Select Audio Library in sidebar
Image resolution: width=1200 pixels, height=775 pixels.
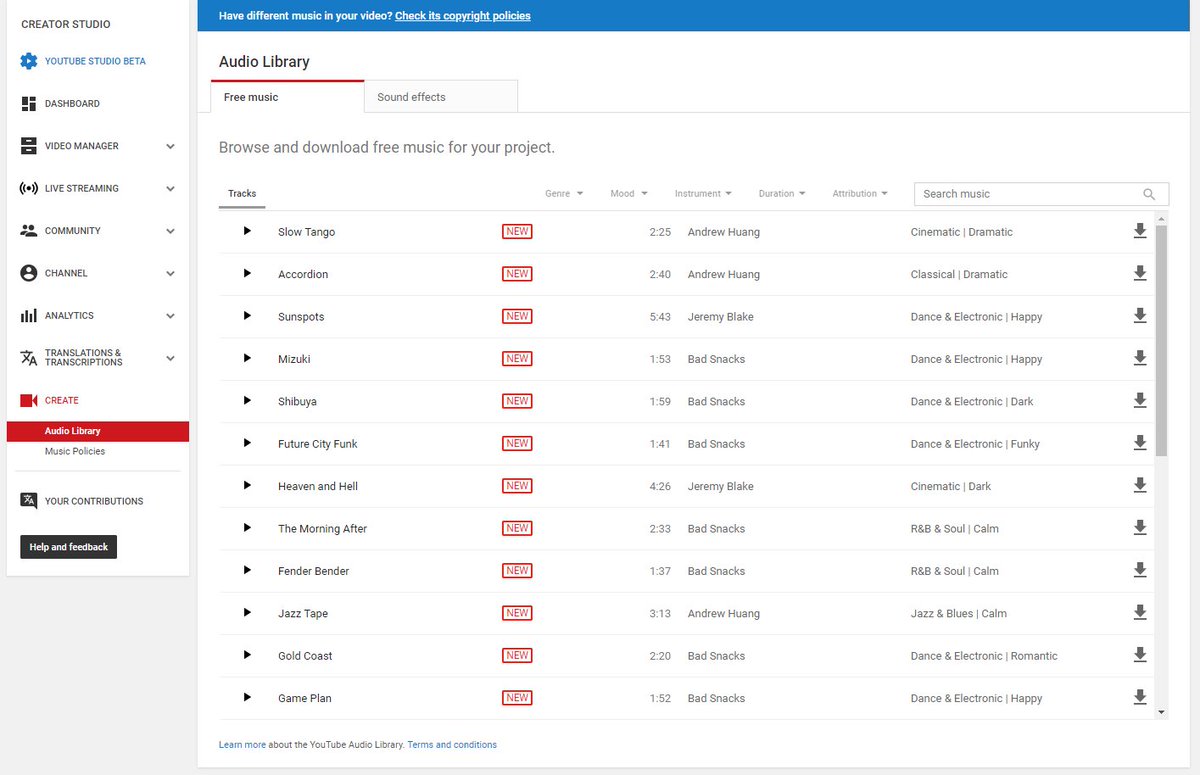(98, 431)
